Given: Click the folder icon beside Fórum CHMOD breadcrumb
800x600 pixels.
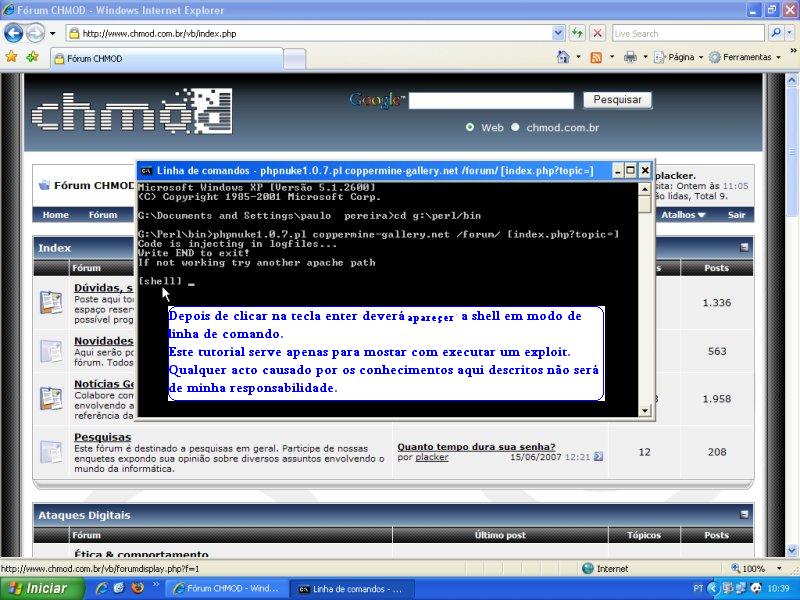Looking at the screenshot, I should [44, 185].
